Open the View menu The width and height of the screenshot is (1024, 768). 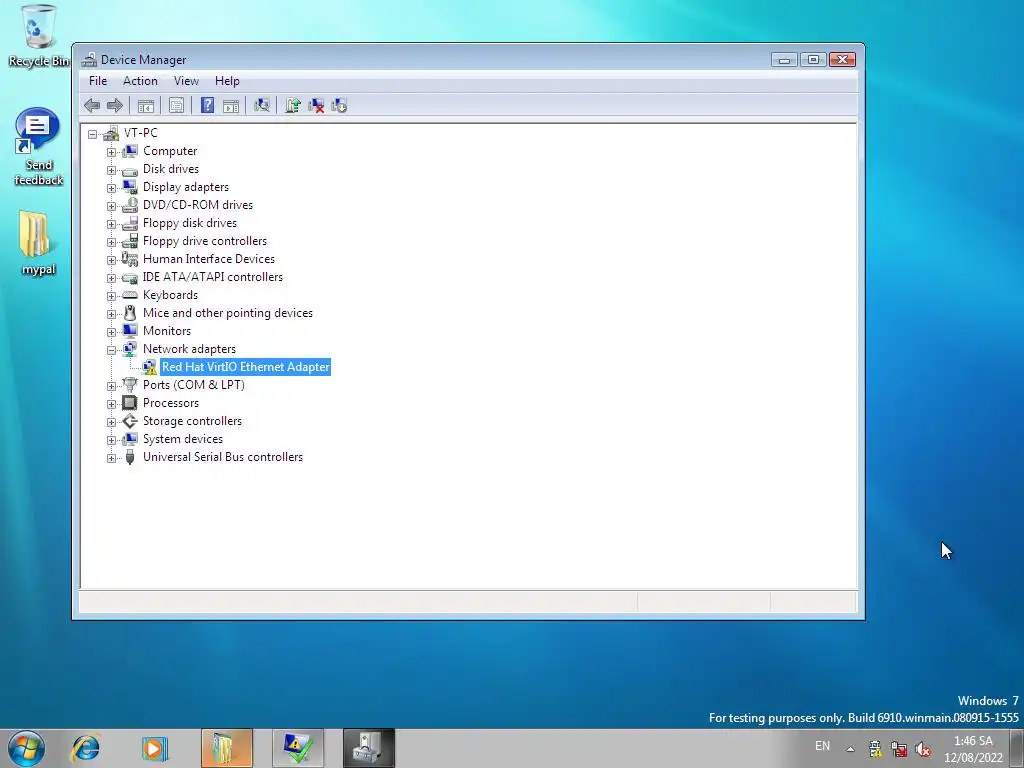pos(186,81)
